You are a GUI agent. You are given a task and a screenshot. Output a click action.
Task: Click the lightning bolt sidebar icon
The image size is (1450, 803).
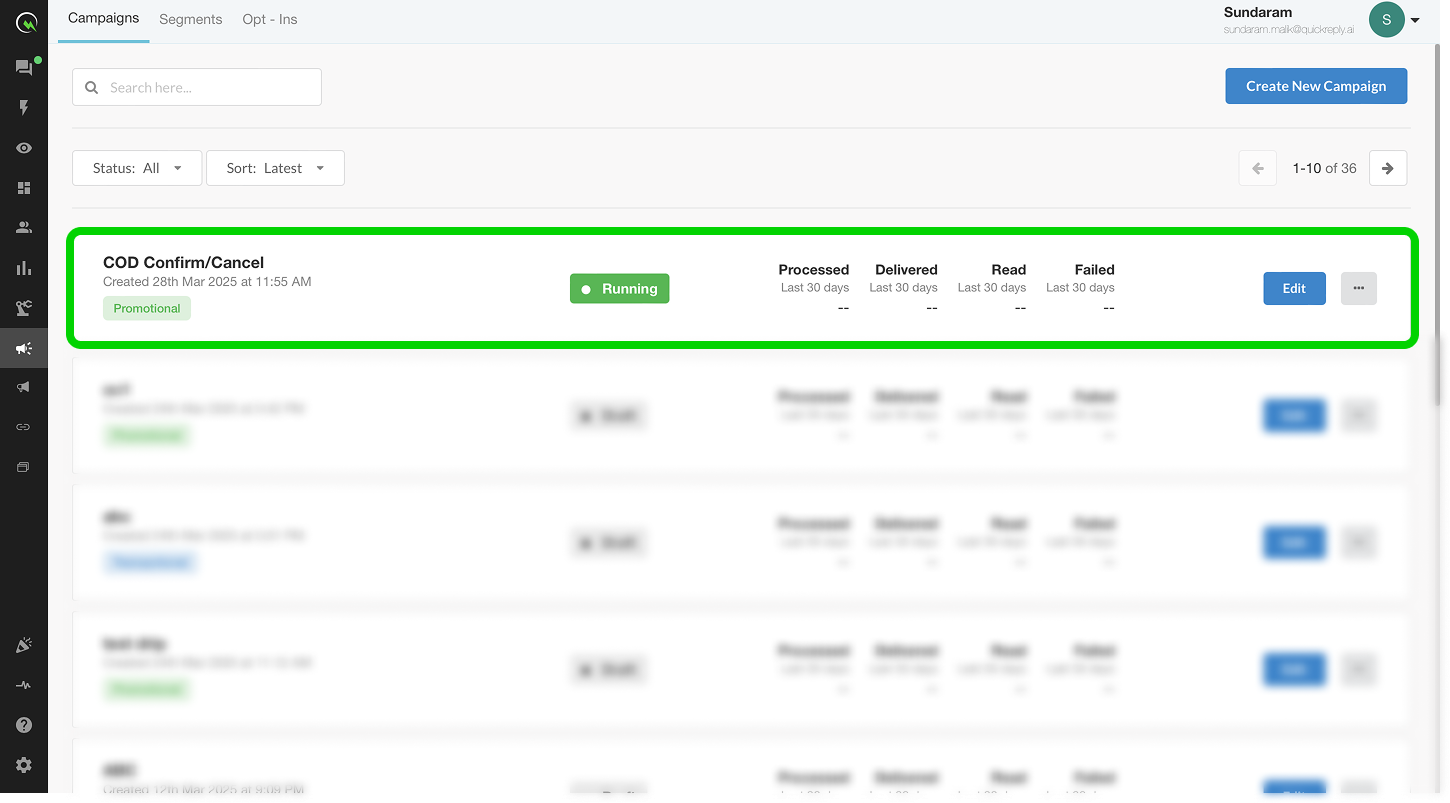point(24,108)
